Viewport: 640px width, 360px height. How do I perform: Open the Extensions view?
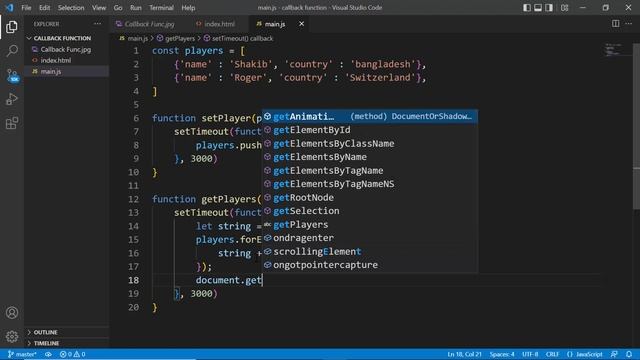coord(12,123)
